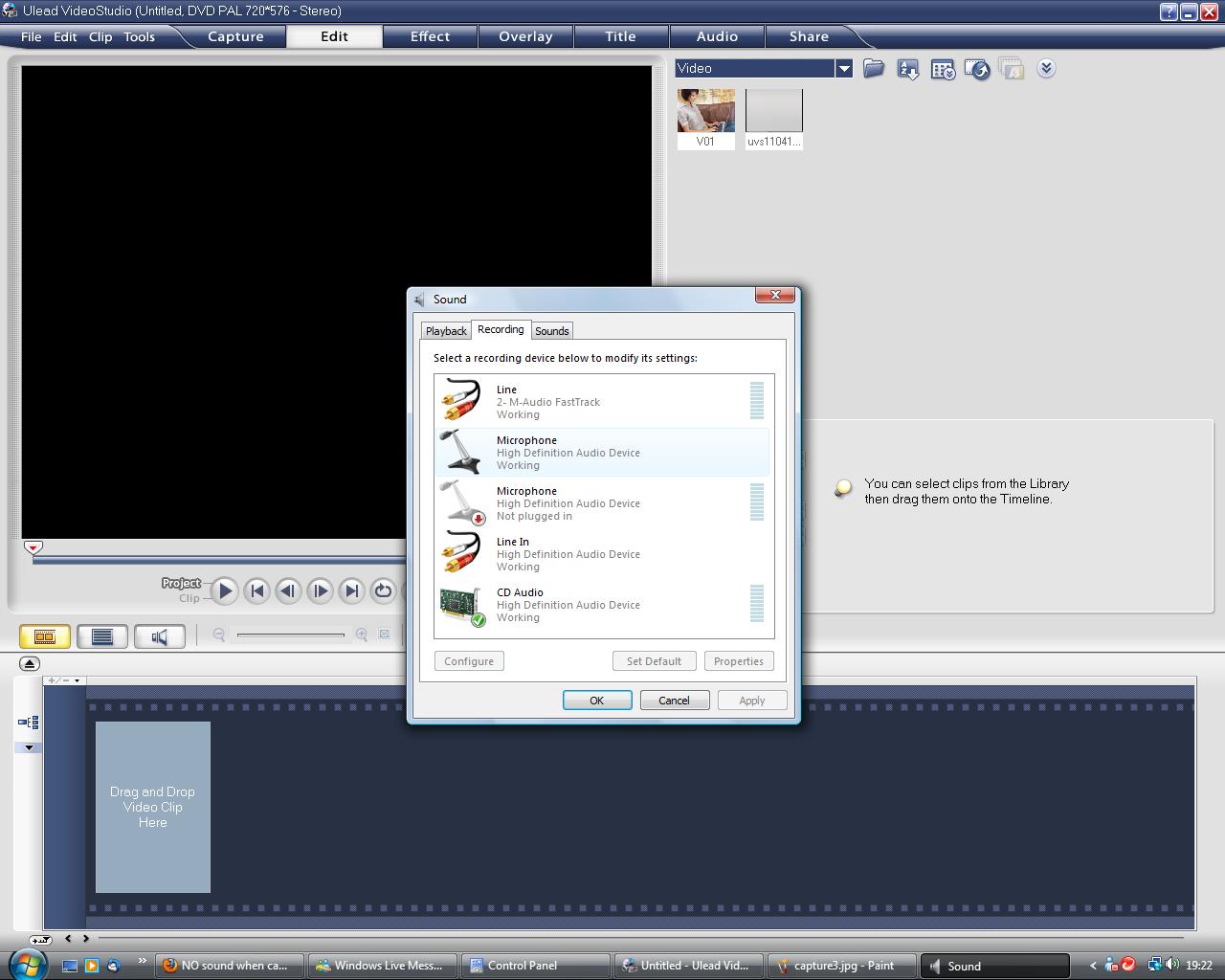Zoom out the timeline with the minus magnifier
The height and width of the screenshot is (980, 1225).
tap(219, 635)
